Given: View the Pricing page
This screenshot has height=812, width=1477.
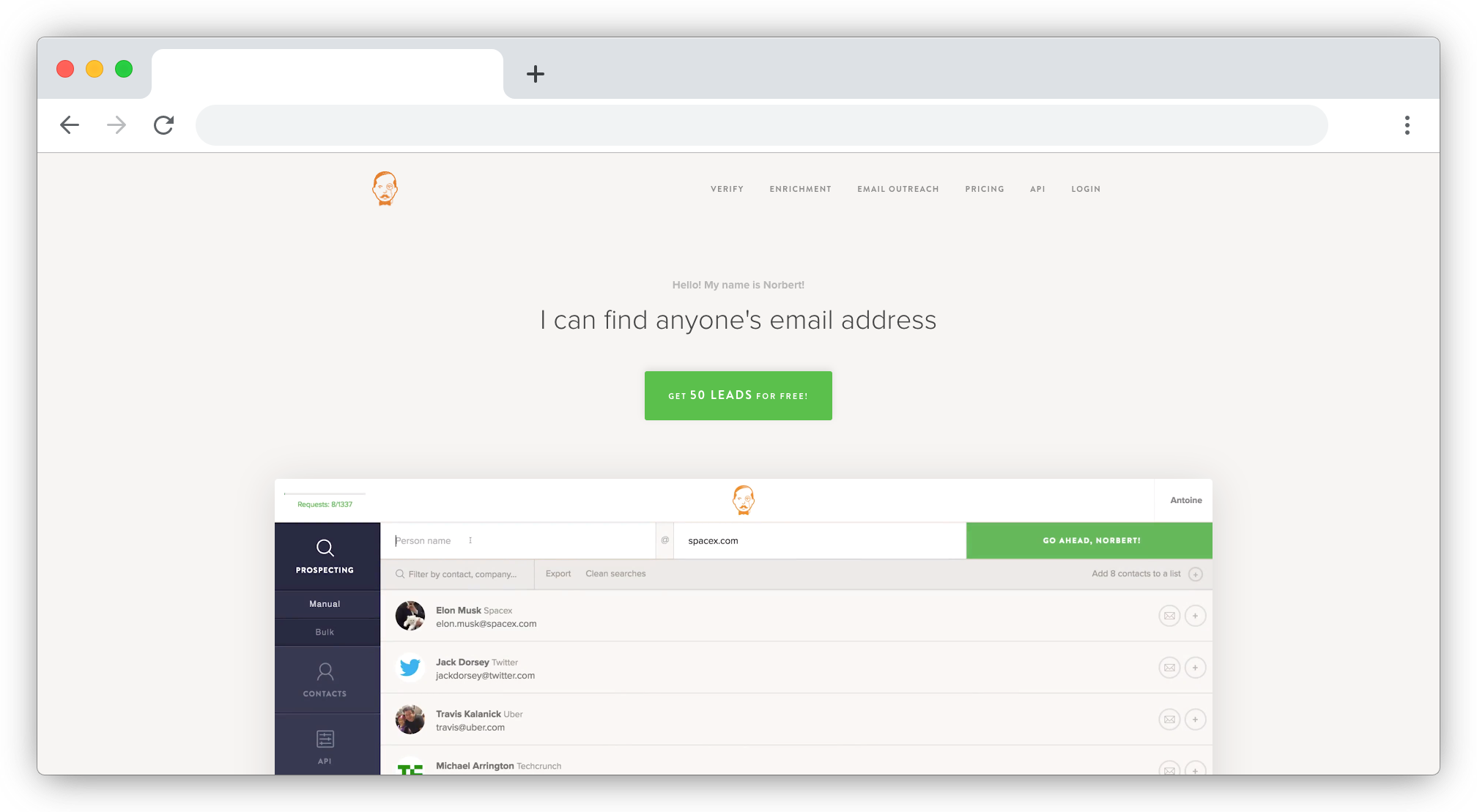Looking at the screenshot, I should point(985,189).
